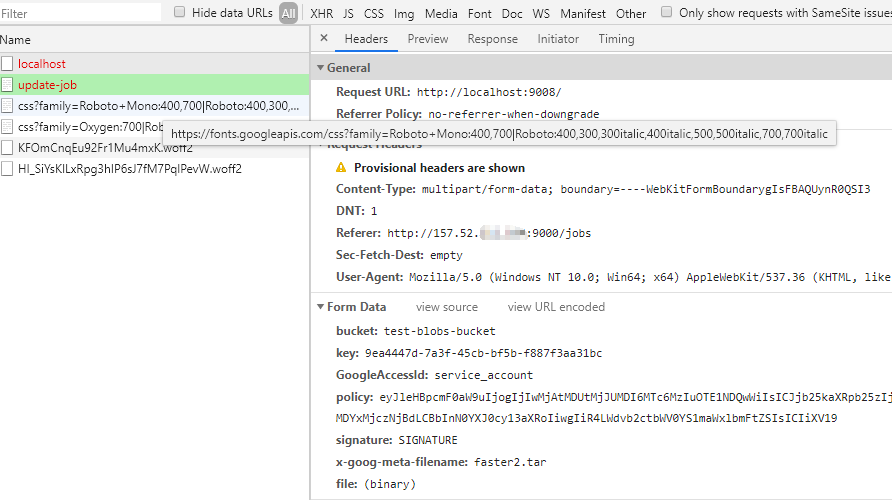
Task: Click the User-Agent Mozilla/5.0 value
Action: coord(650,277)
